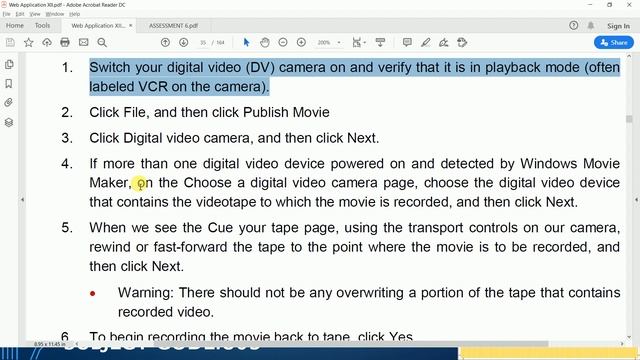Screen dimensions: 640x360
Task: Close the Web Application XII tab
Action: [x=131, y=26]
